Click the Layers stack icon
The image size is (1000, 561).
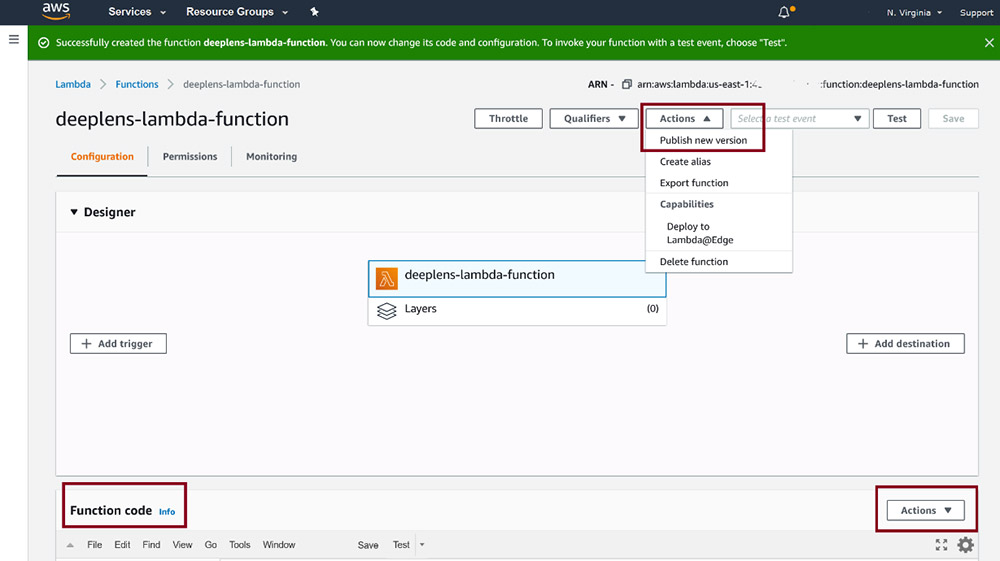[386, 310]
